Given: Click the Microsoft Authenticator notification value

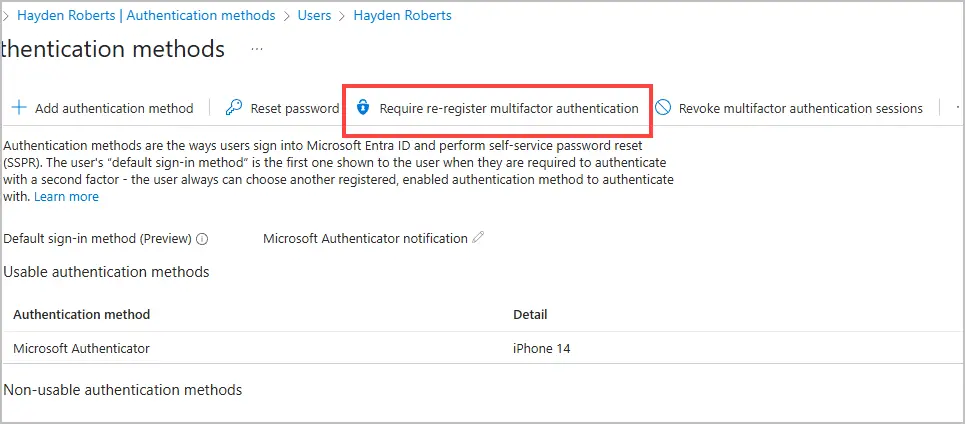Looking at the screenshot, I should [365, 239].
